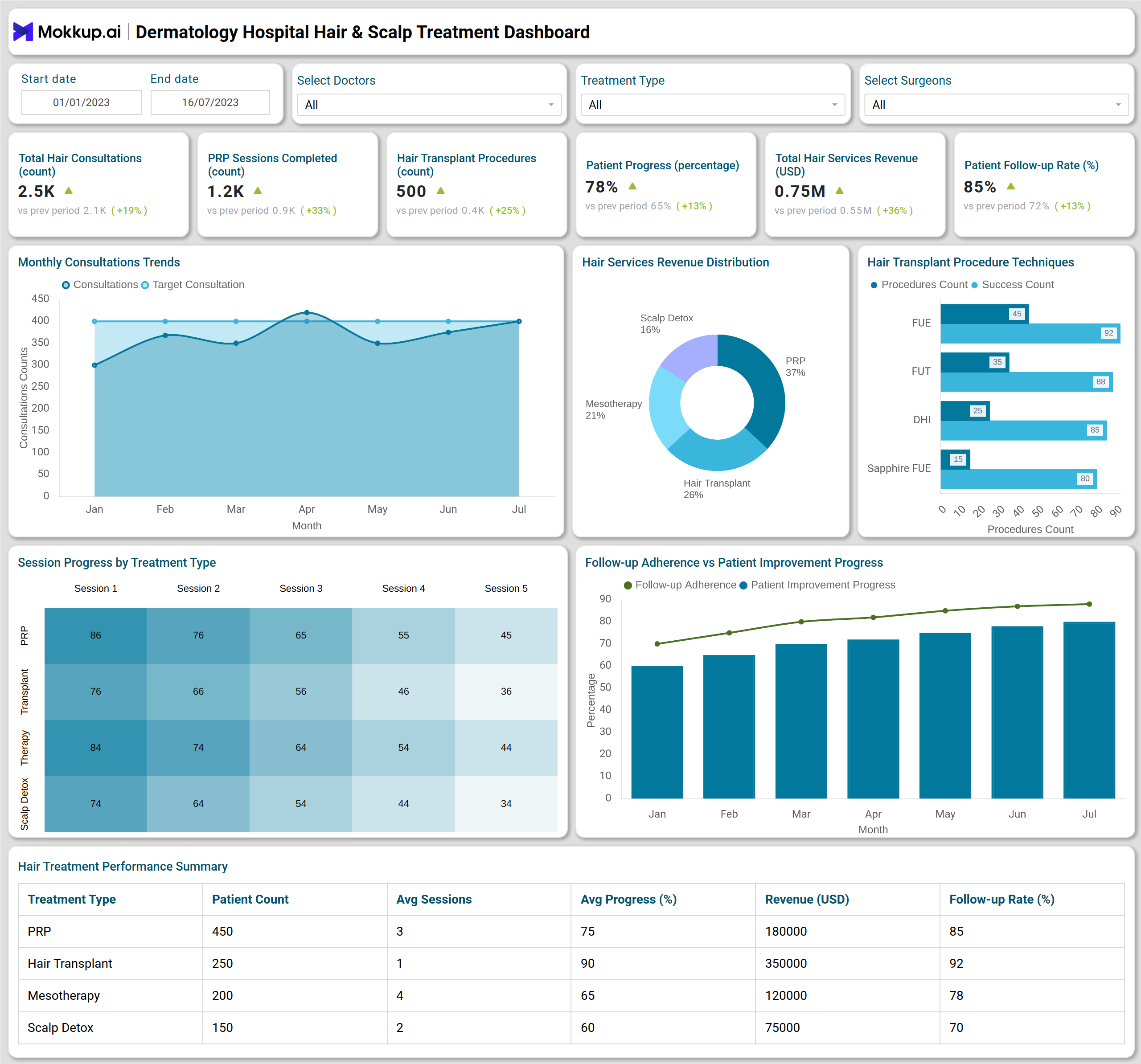This screenshot has width=1141, height=1064.
Task: Click the green arrow beside 78%
Action: pyautogui.click(x=632, y=186)
